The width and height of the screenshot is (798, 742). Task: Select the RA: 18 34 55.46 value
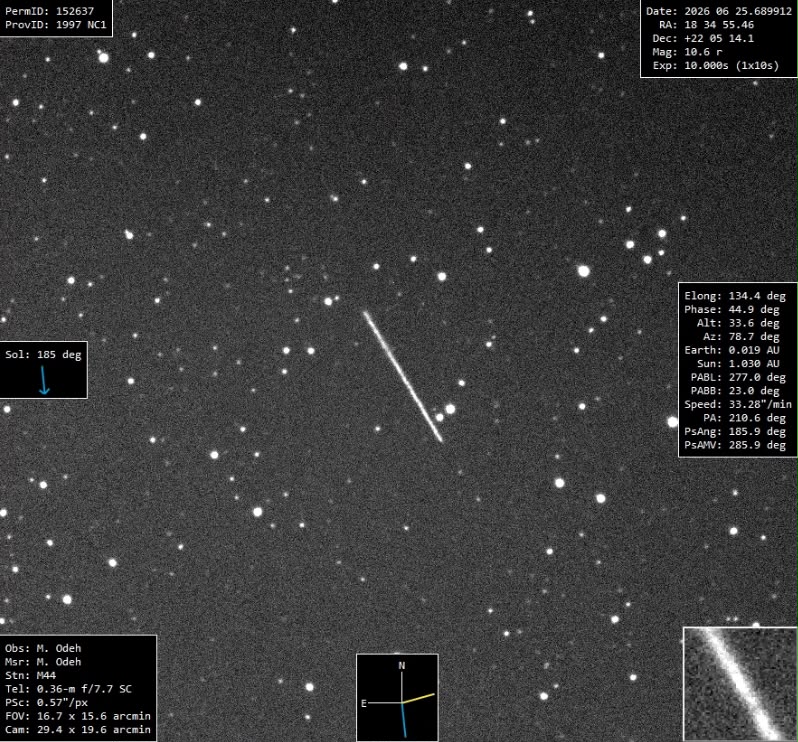tap(706, 25)
